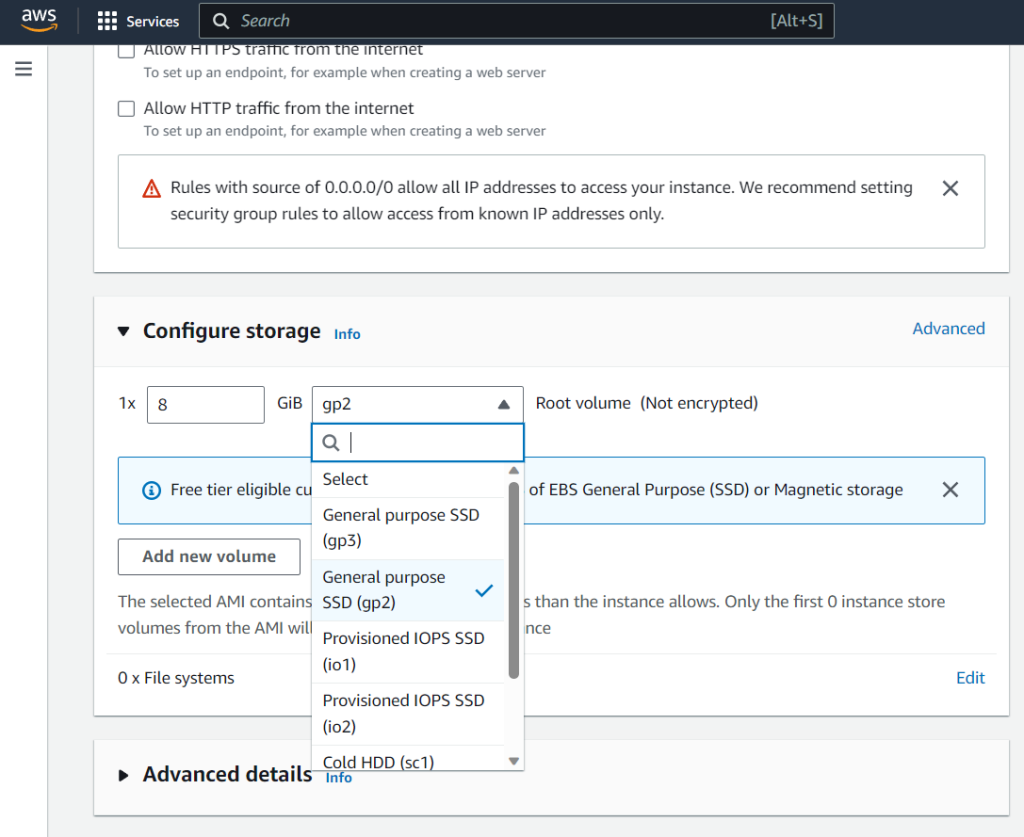Viewport: 1024px width, 837px height.
Task: Close the free tier eligible info banner
Action: 950,489
